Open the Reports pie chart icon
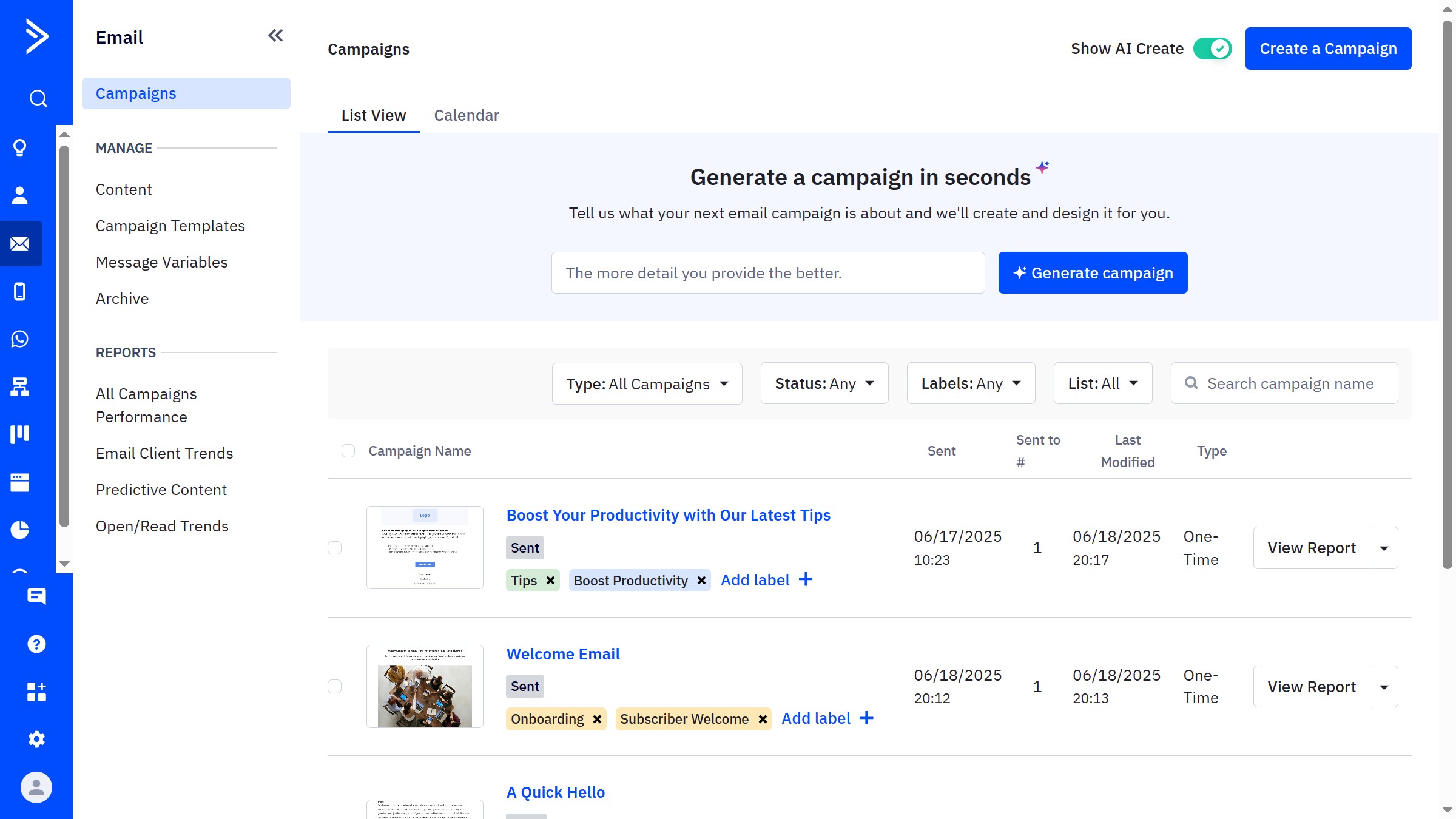This screenshot has width=1456, height=819. click(20, 529)
